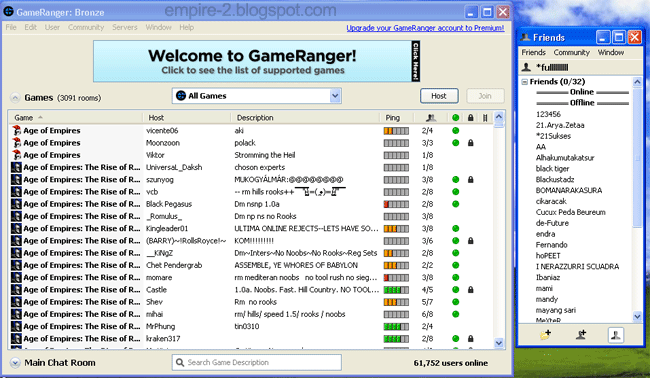Click the padlock icon in szunyog's row

click(471, 179)
